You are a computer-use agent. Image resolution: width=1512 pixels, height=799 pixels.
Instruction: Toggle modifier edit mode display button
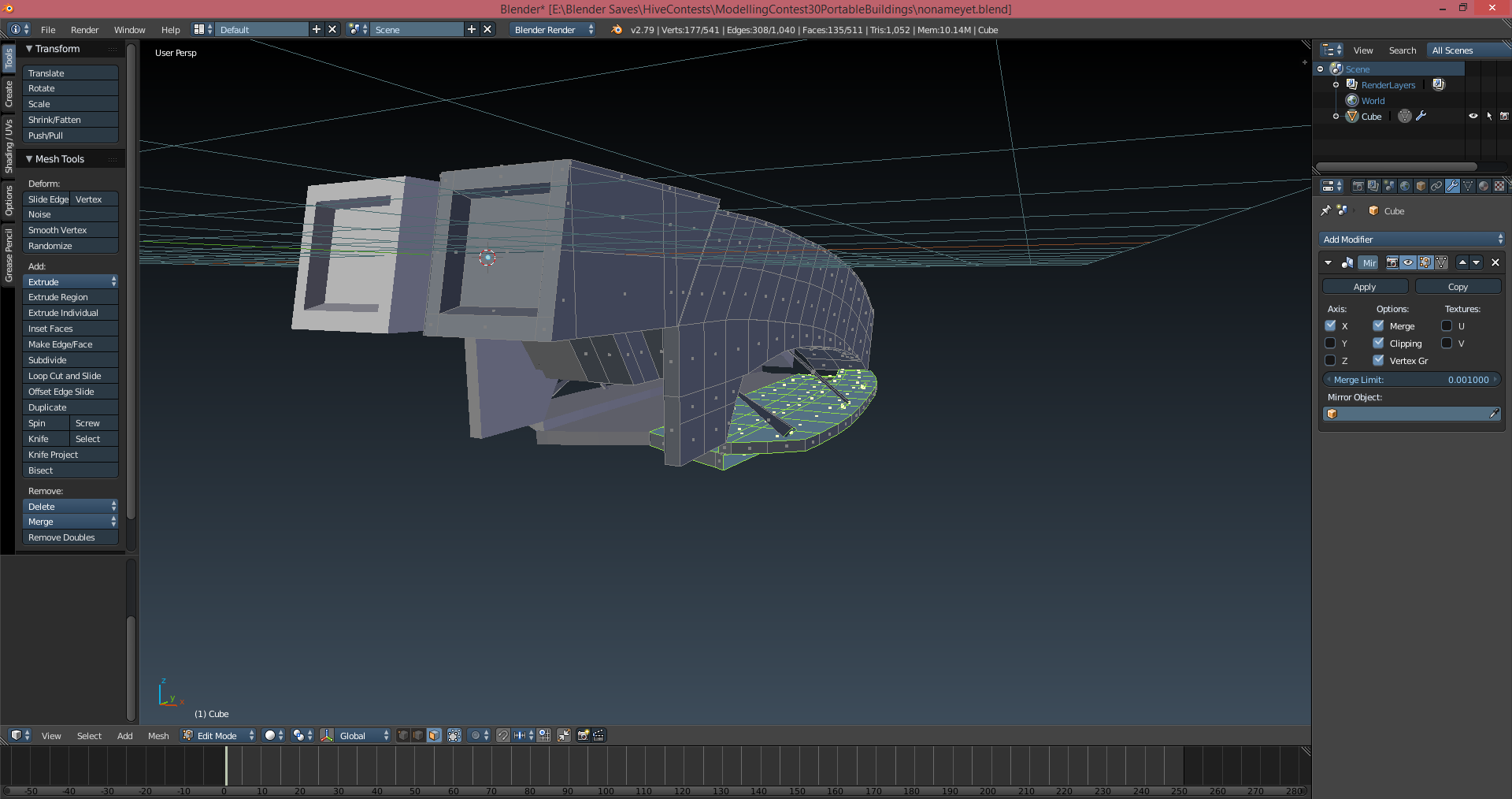point(1425,262)
